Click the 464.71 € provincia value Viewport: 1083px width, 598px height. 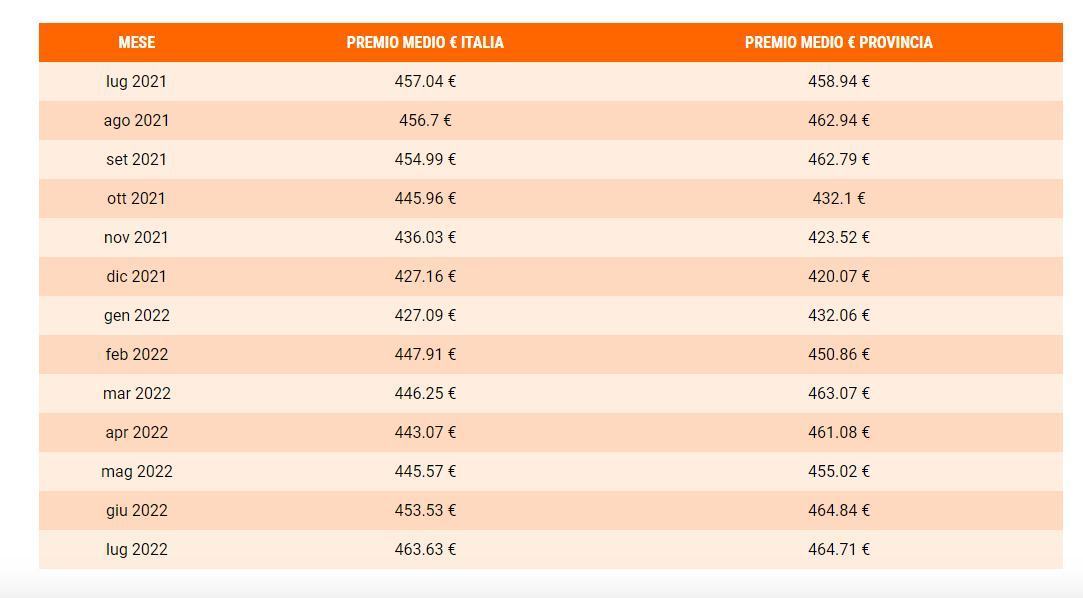click(838, 549)
